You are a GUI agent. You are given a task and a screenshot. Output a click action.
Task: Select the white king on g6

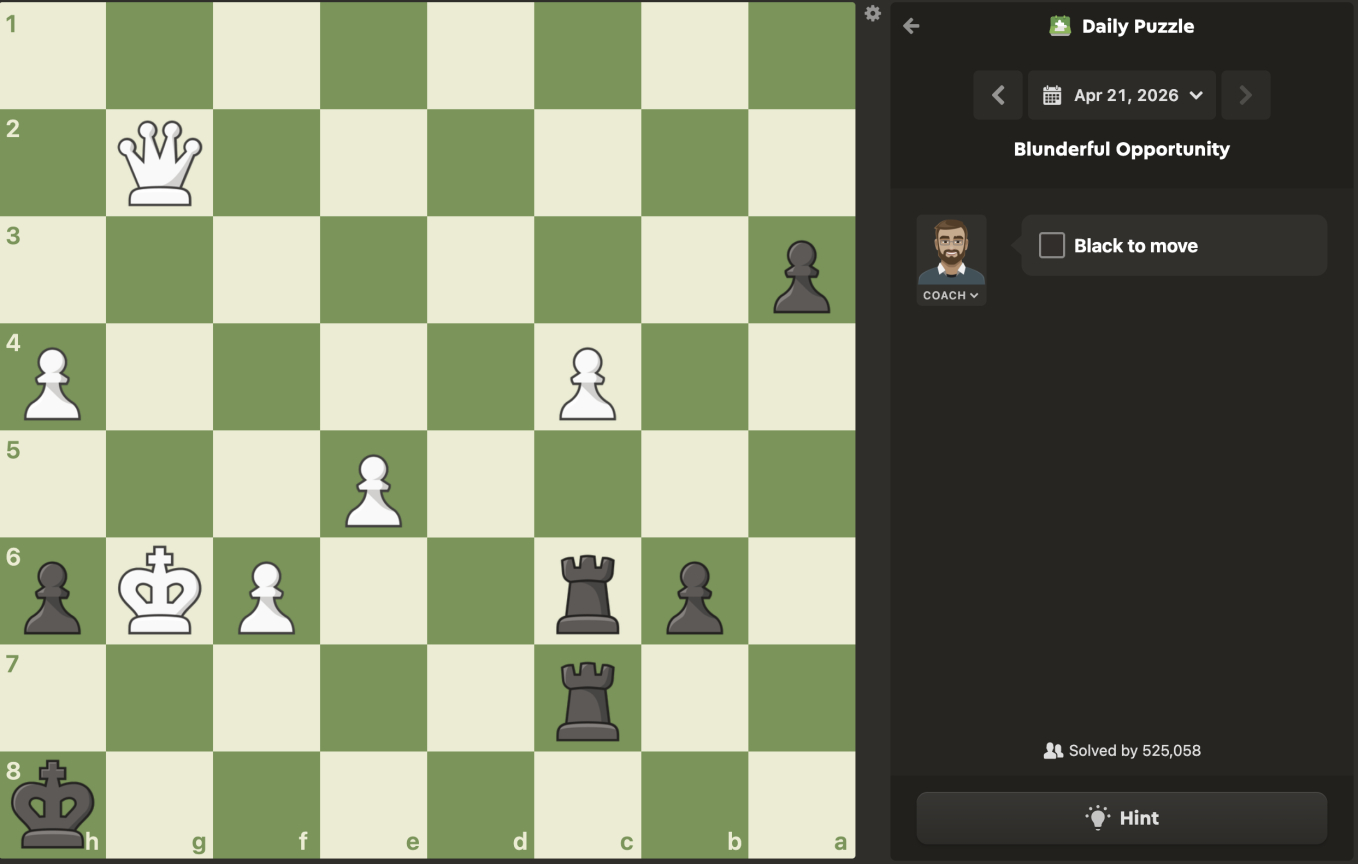[160, 591]
